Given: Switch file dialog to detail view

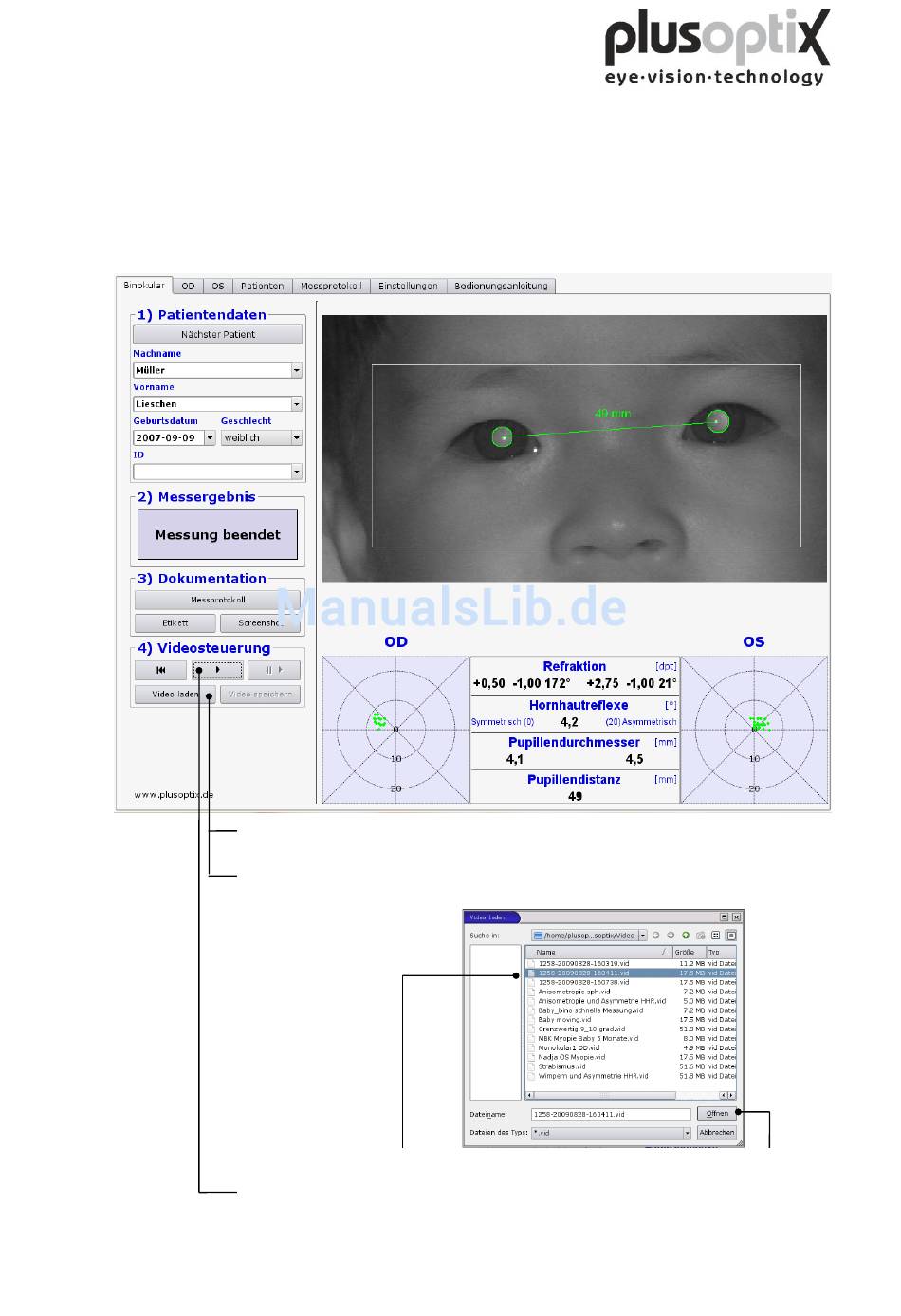Looking at the screenshot, I should tap(731, 936).
